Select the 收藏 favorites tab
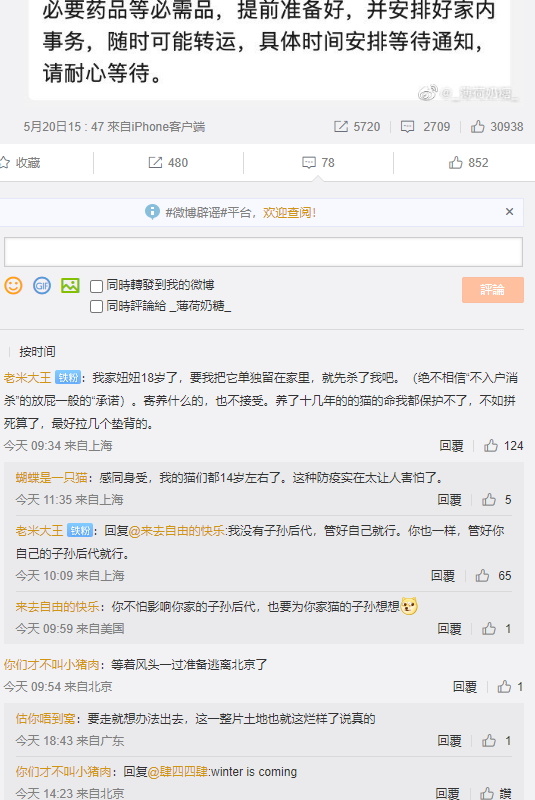The width and height of the screenshot is (535, 800). pyautogui.click(x=20, y=163)
